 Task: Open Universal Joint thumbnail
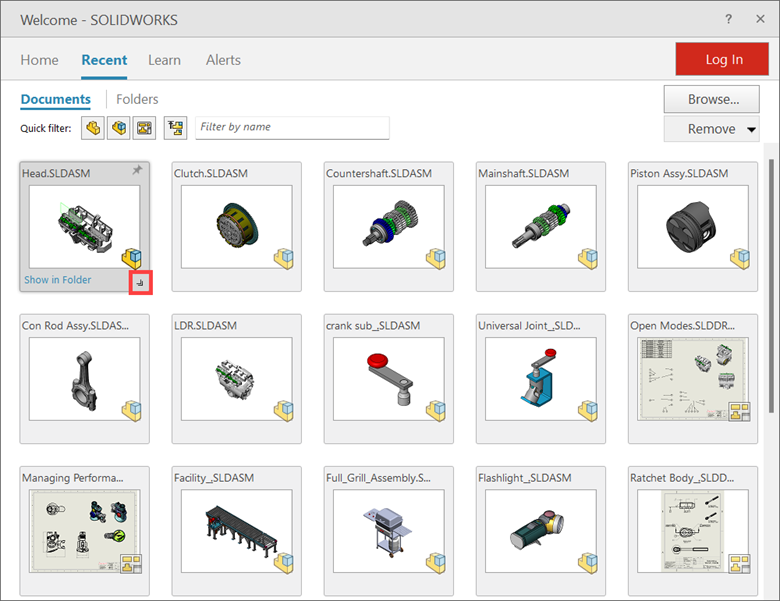[541, 379]
